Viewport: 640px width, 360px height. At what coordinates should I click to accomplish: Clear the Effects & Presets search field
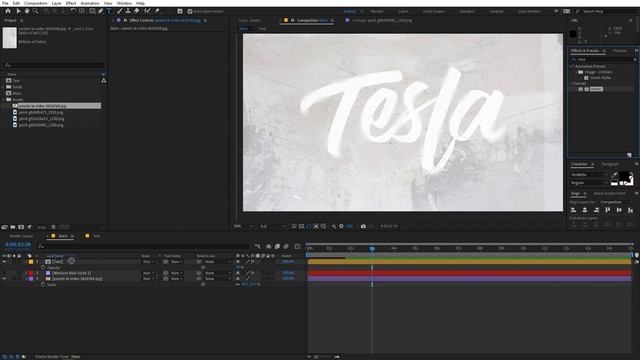point(635,59)
